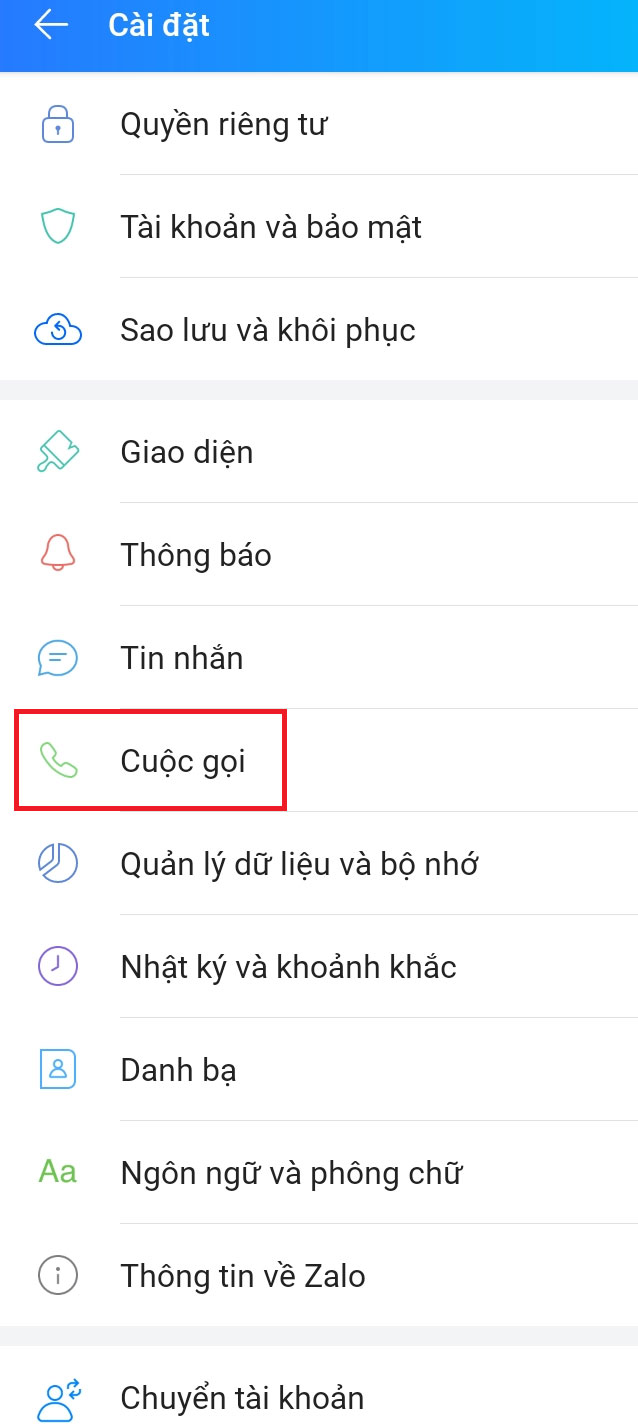Select the green phone icon for Cuộc gọi
The width and height of the screenshot is (638, 1424).
pyautogui.click(x=57, y=760)
